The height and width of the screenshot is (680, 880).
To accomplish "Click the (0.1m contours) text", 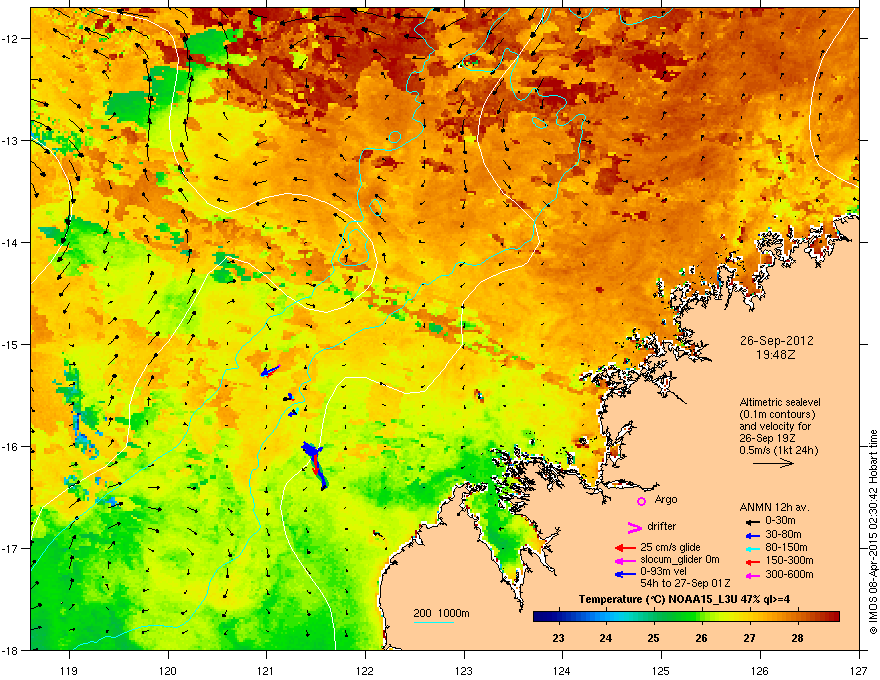I will coord(777,415).
